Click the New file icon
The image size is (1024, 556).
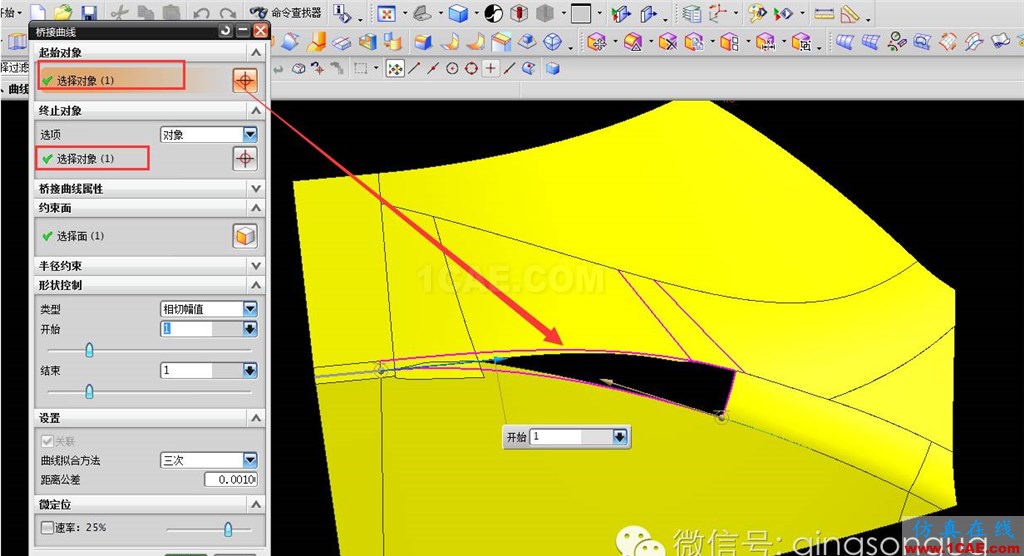[x=39, y=12]
